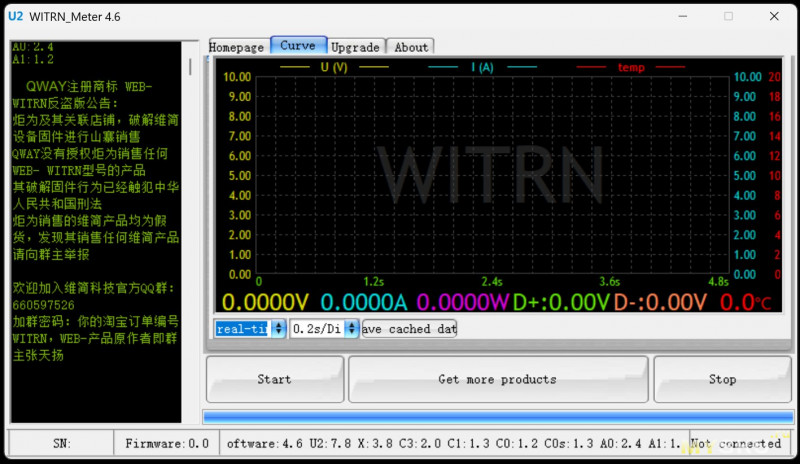Click the save cached data button
Image resolution: width=800 pixels, height=464 pixels.
(409, 329)
